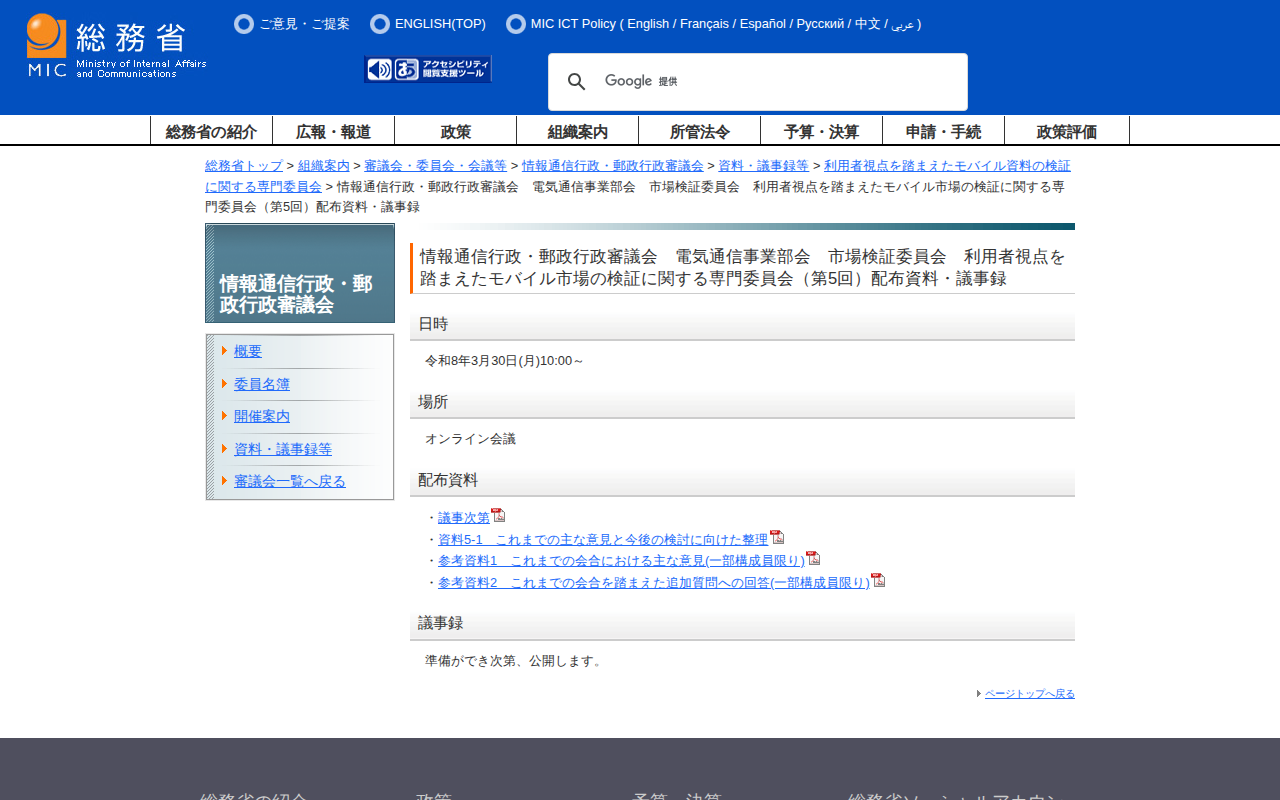Click PDF icon beside 参考資料1 link
Screen dimensions: 1280x800
[x=813, y=558]
